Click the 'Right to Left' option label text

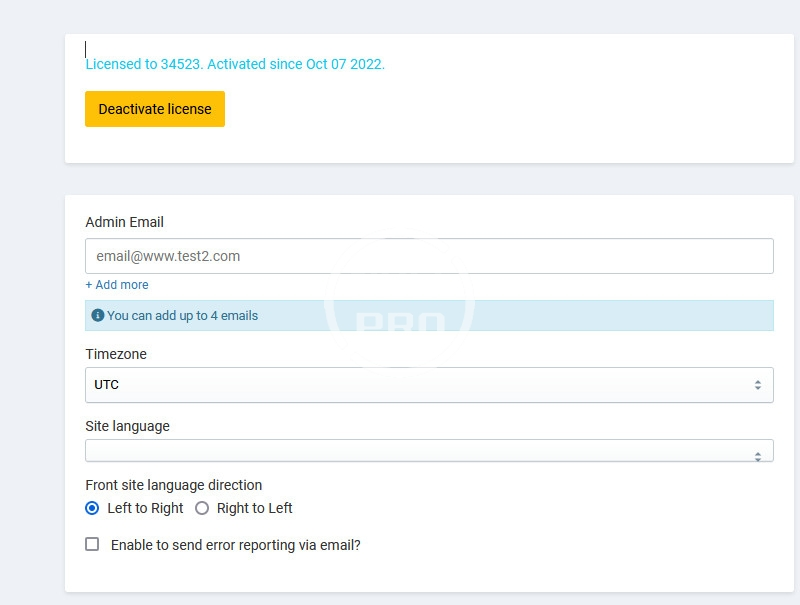(254, 508)
